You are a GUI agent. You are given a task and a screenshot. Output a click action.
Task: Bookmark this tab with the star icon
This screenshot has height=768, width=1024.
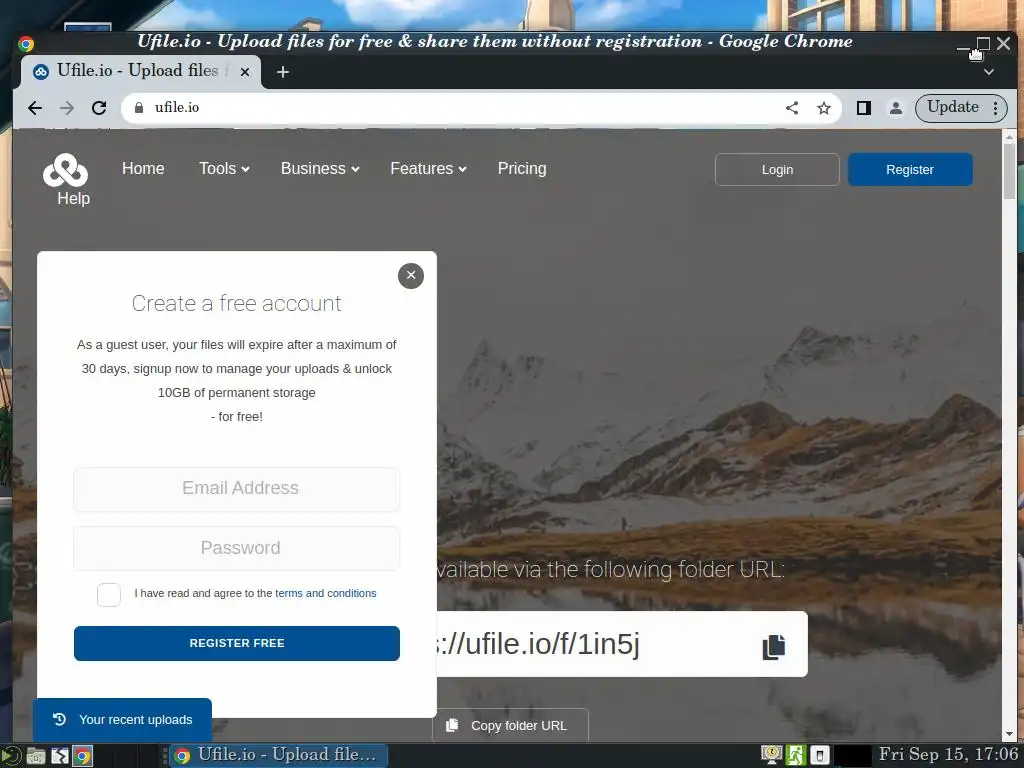tap(824, 108)
